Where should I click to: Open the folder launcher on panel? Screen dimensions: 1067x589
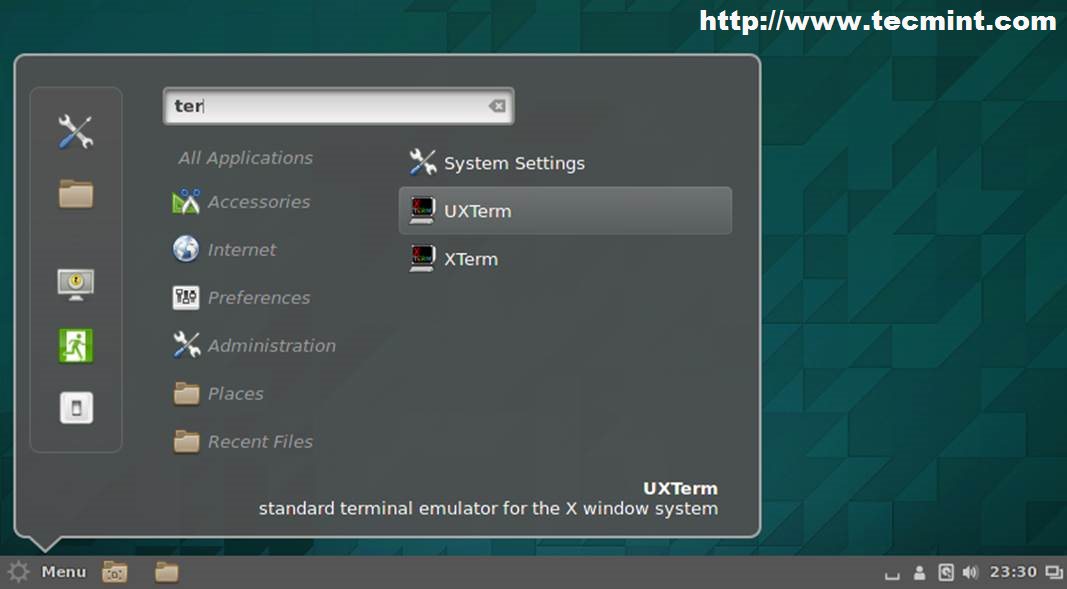coord(167,572)
